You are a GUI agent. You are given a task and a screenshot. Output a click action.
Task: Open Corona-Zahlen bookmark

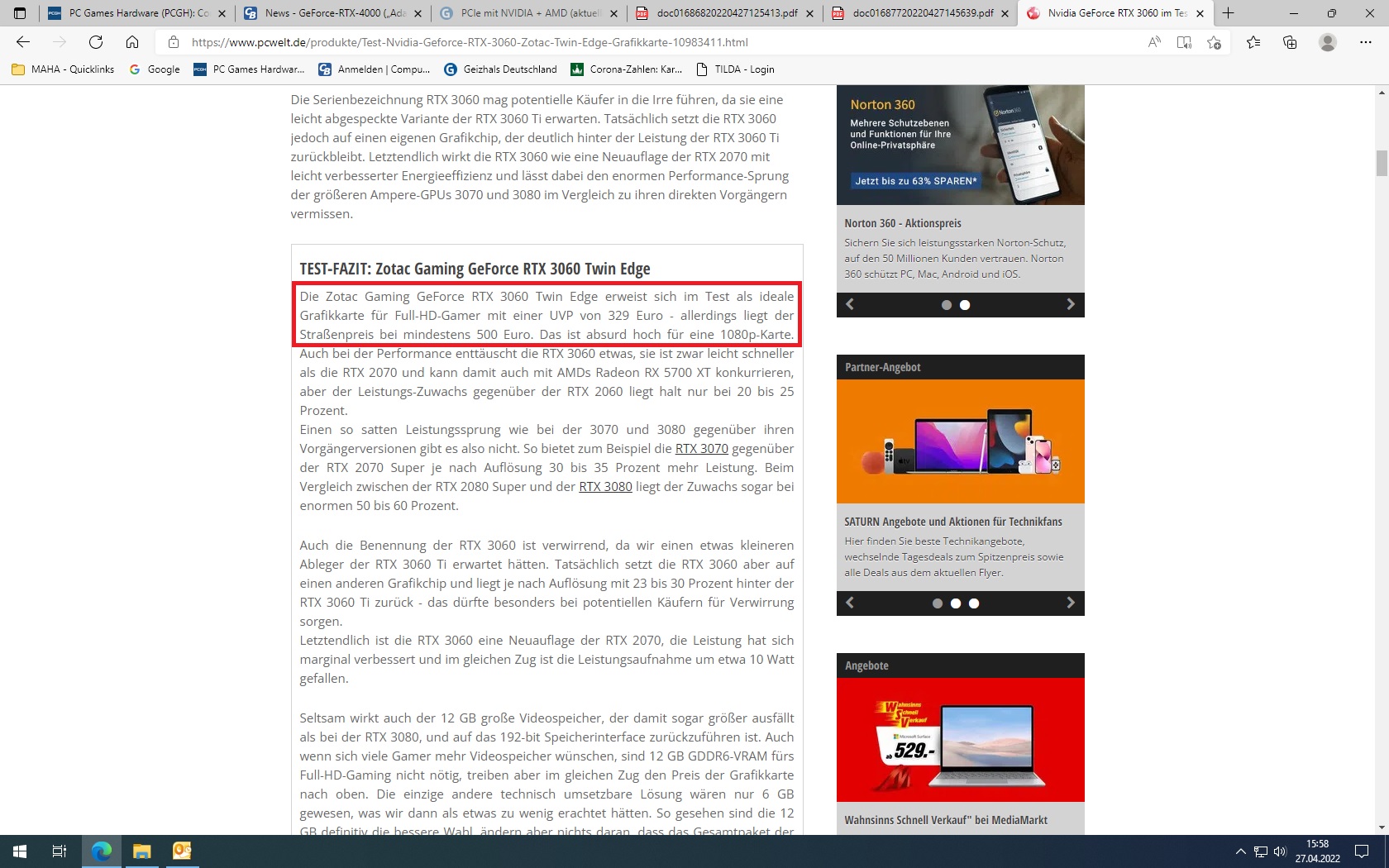[627, 69]
